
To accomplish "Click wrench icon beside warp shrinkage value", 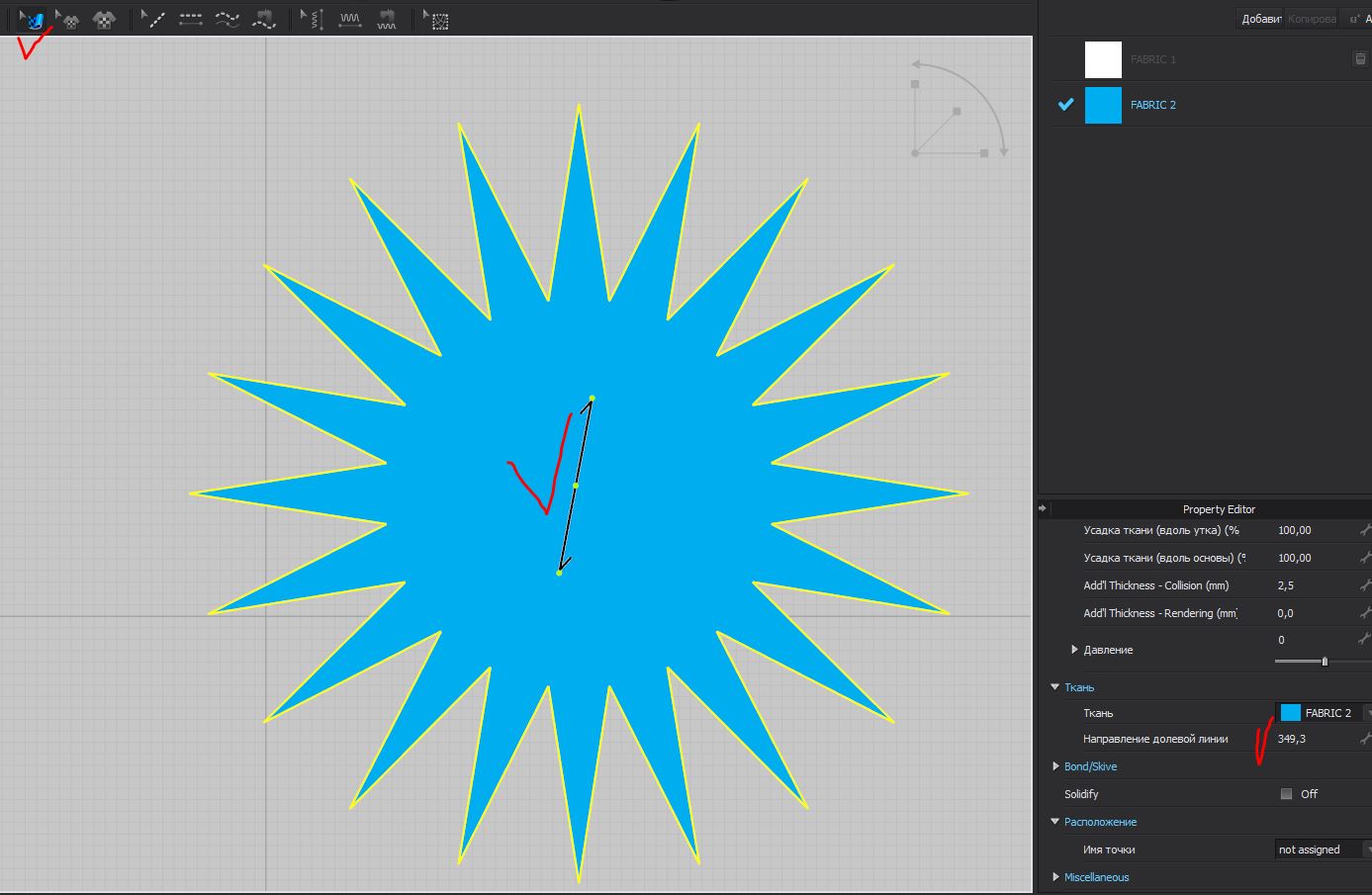I will pos(1365,558).
